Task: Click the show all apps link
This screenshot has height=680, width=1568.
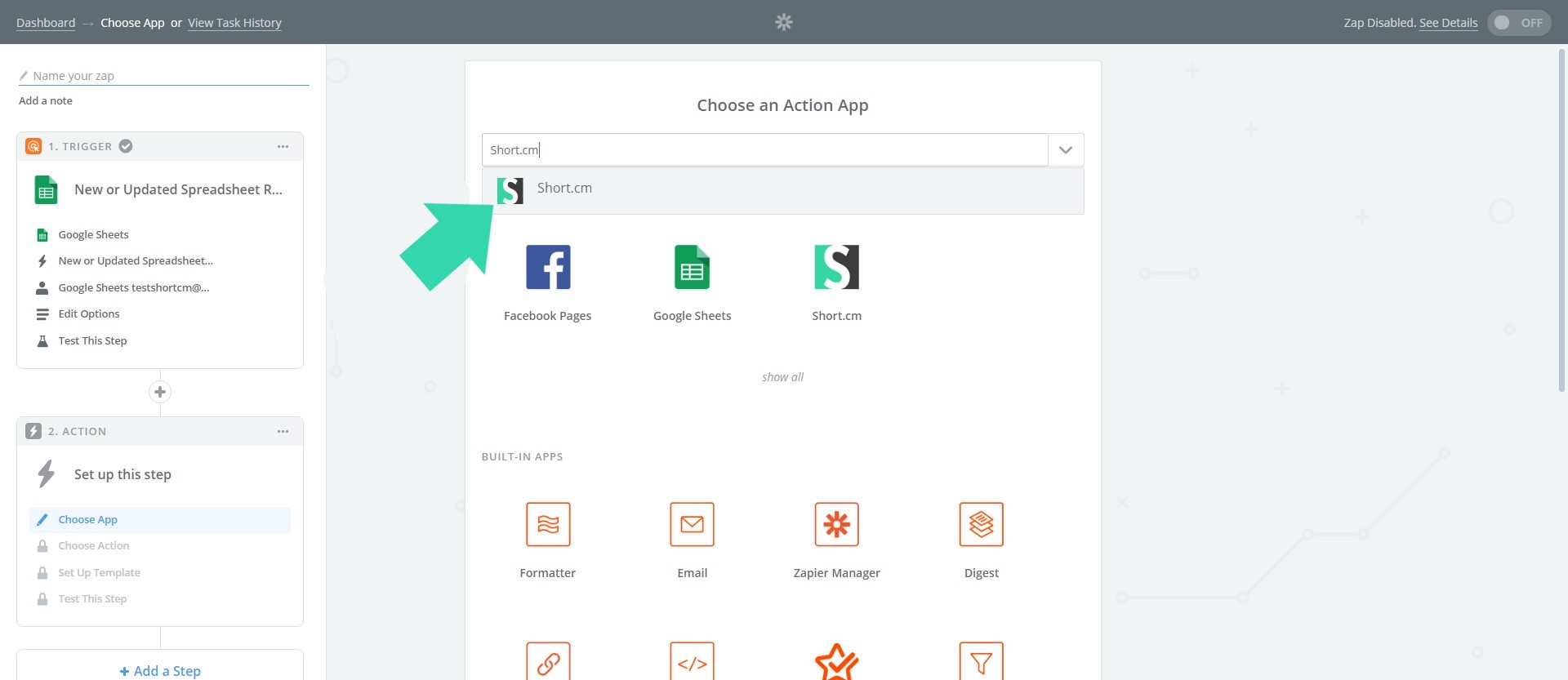Action: click(x=782, y=377)
